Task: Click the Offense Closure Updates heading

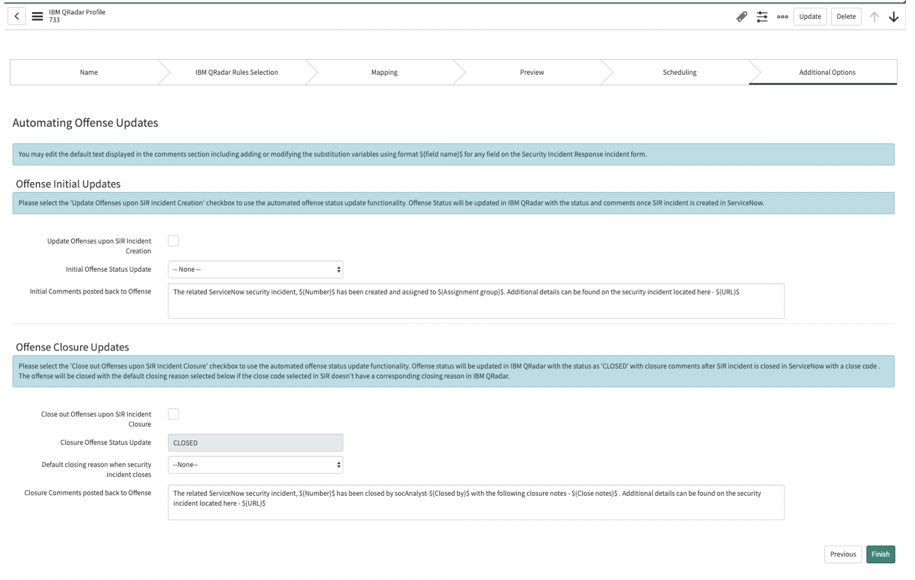Action: click(x=72, y=347)
